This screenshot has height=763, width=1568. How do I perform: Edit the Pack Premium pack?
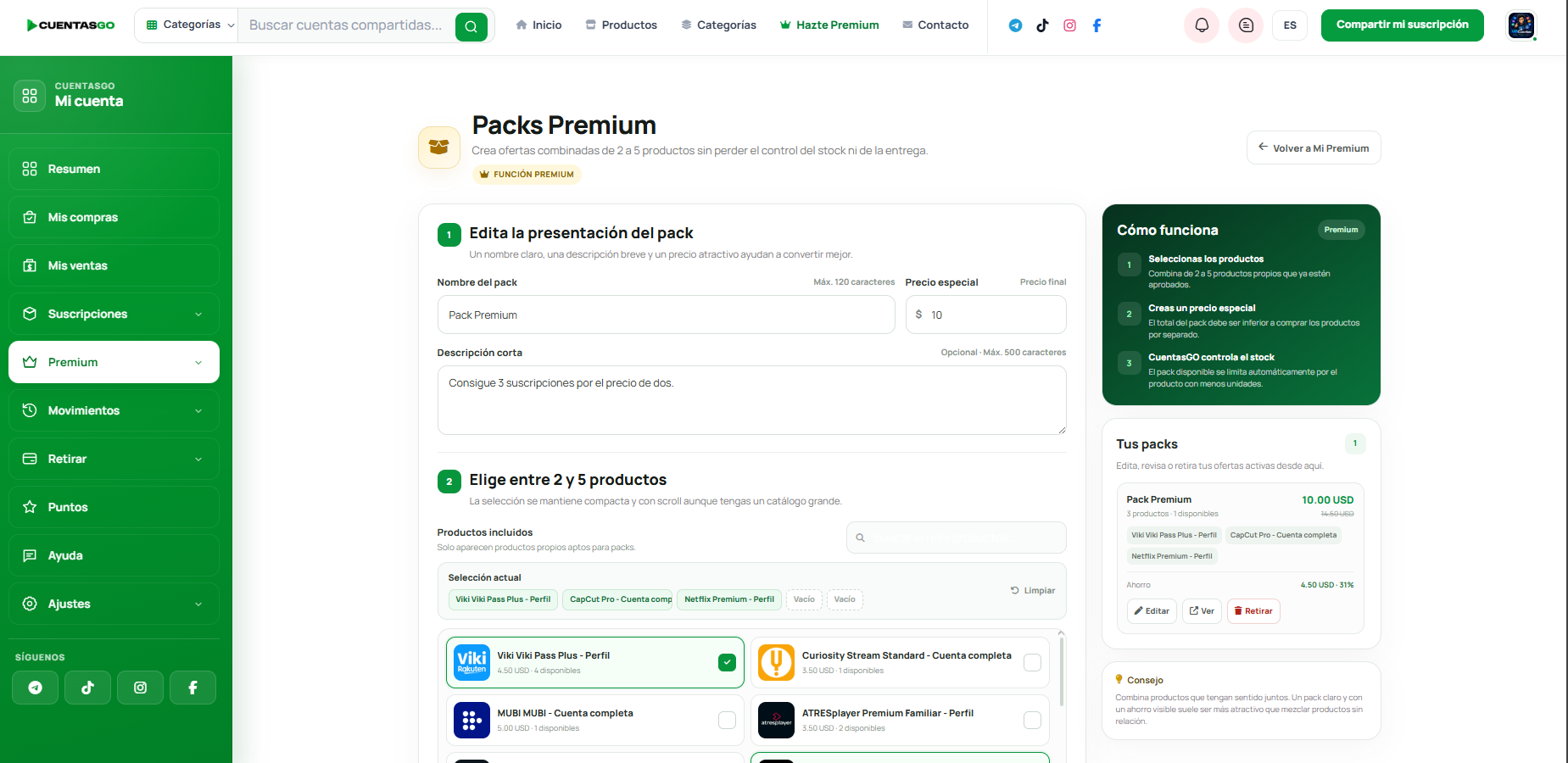pyautogui.click(x=1152, y=611)
